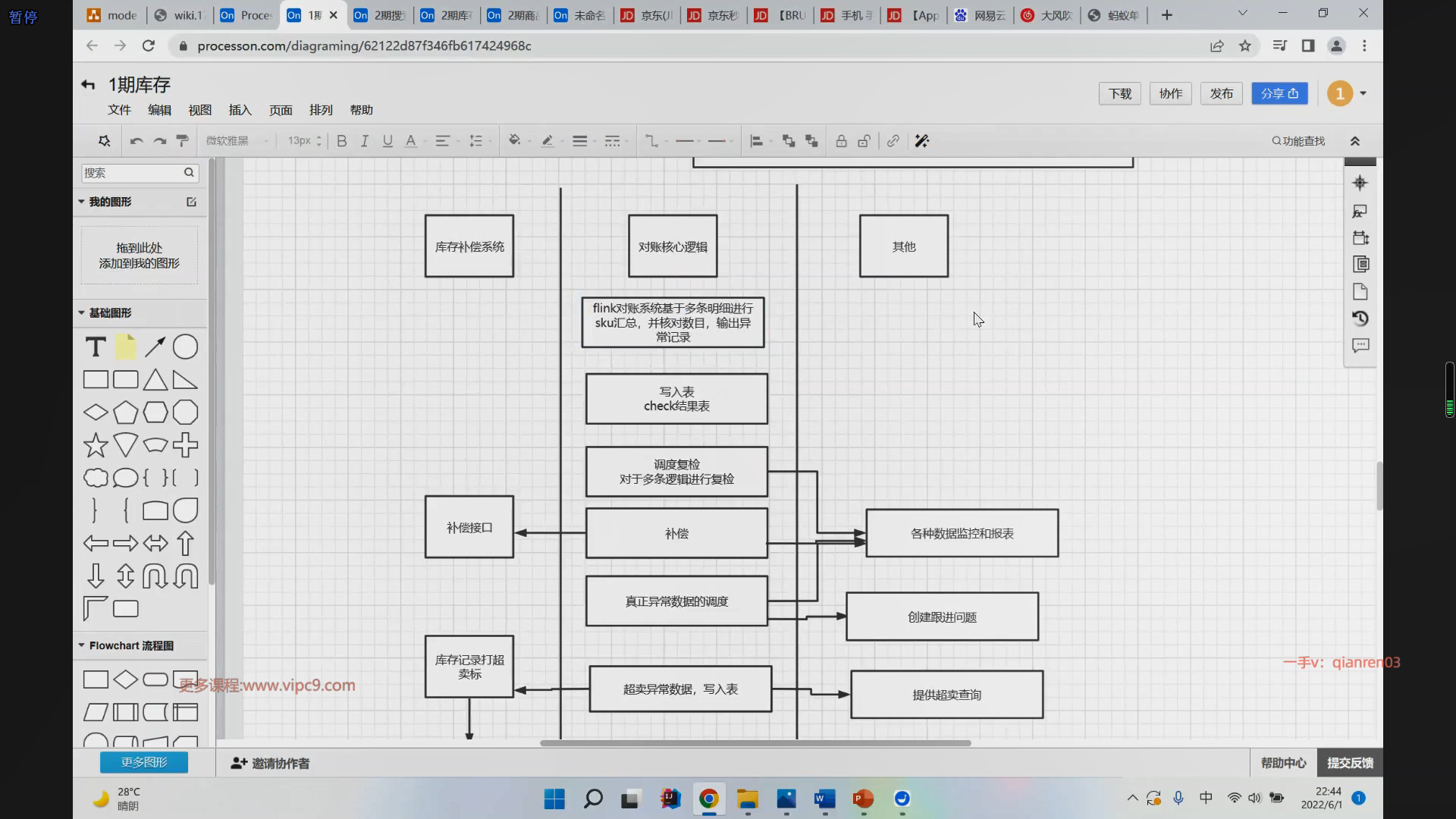This screenshot has width=1456, height=819.
Task: Click the format painter icon
Action: tap(182, 141)
